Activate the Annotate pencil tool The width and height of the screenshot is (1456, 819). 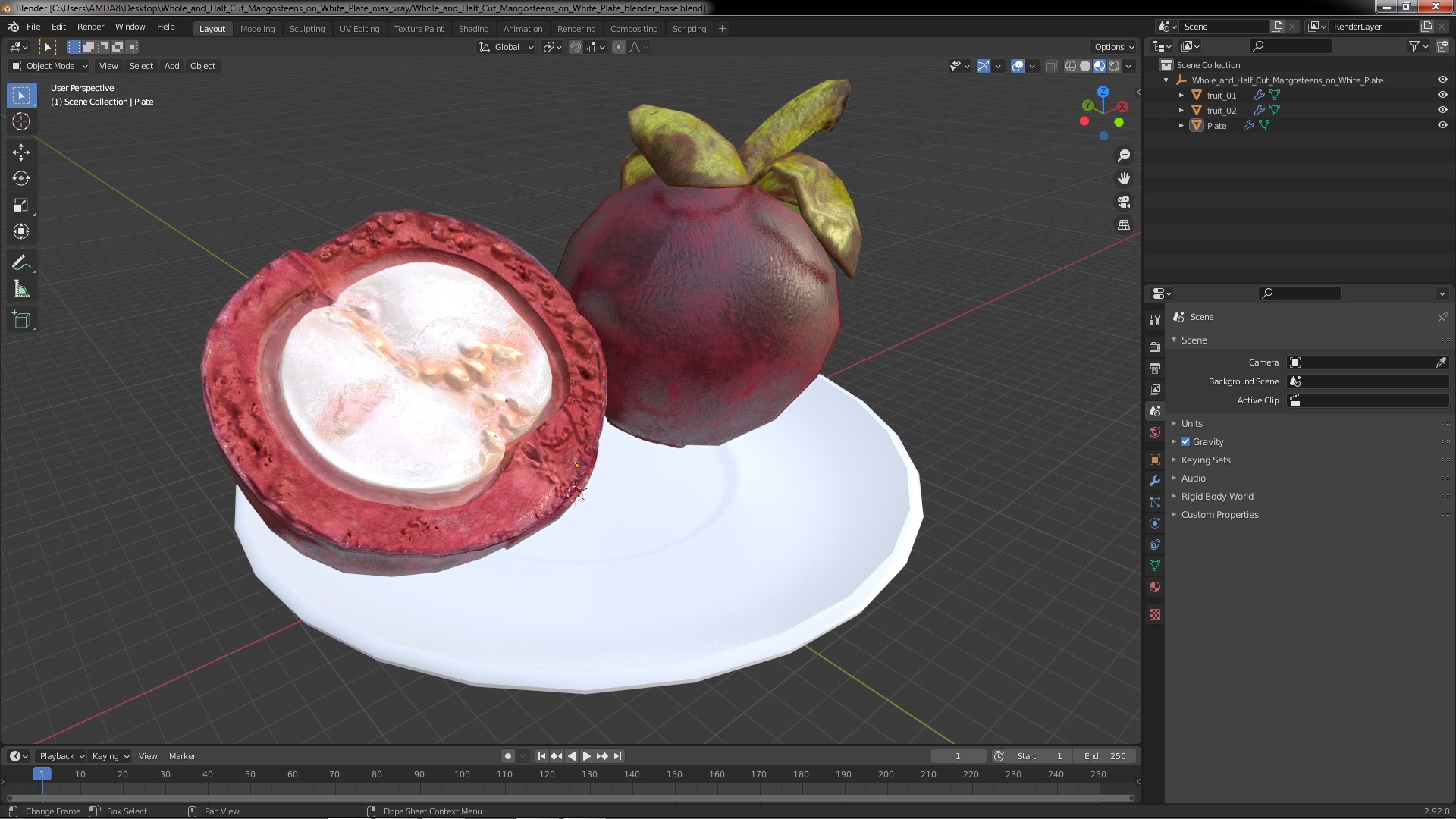coord(21,263)
